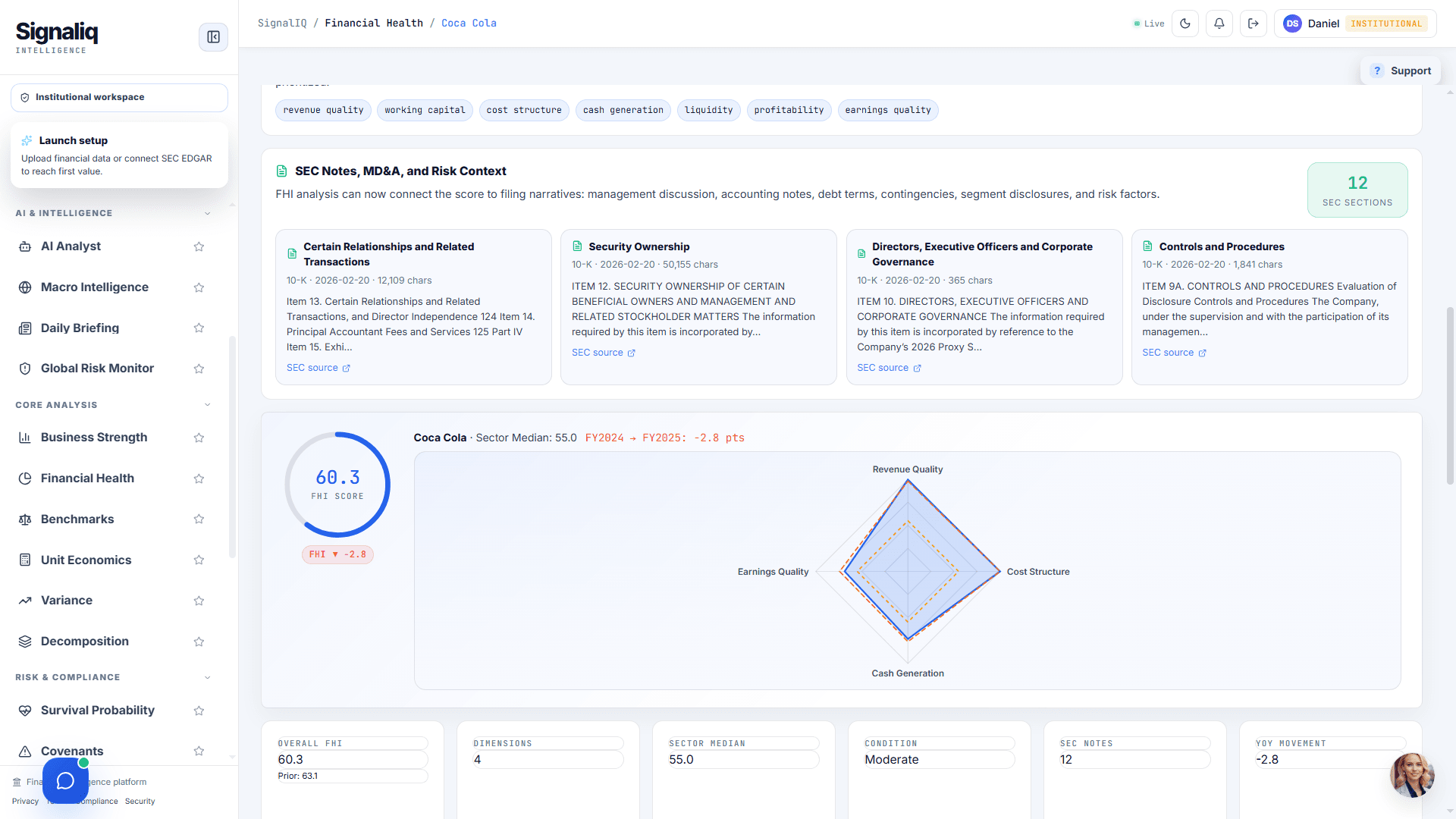Open SEC source for Directors and Governance

[x=890, y=368]
